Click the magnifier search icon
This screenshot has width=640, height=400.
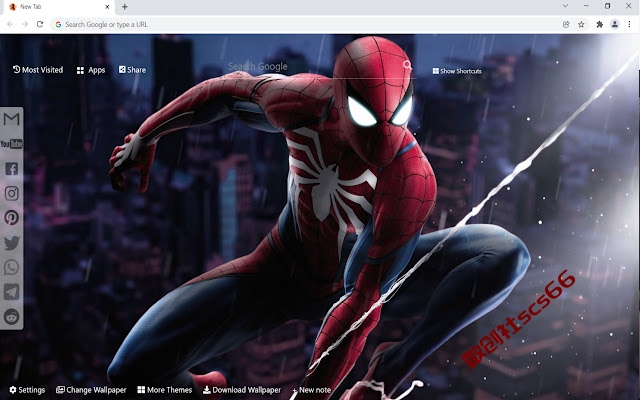407,65
